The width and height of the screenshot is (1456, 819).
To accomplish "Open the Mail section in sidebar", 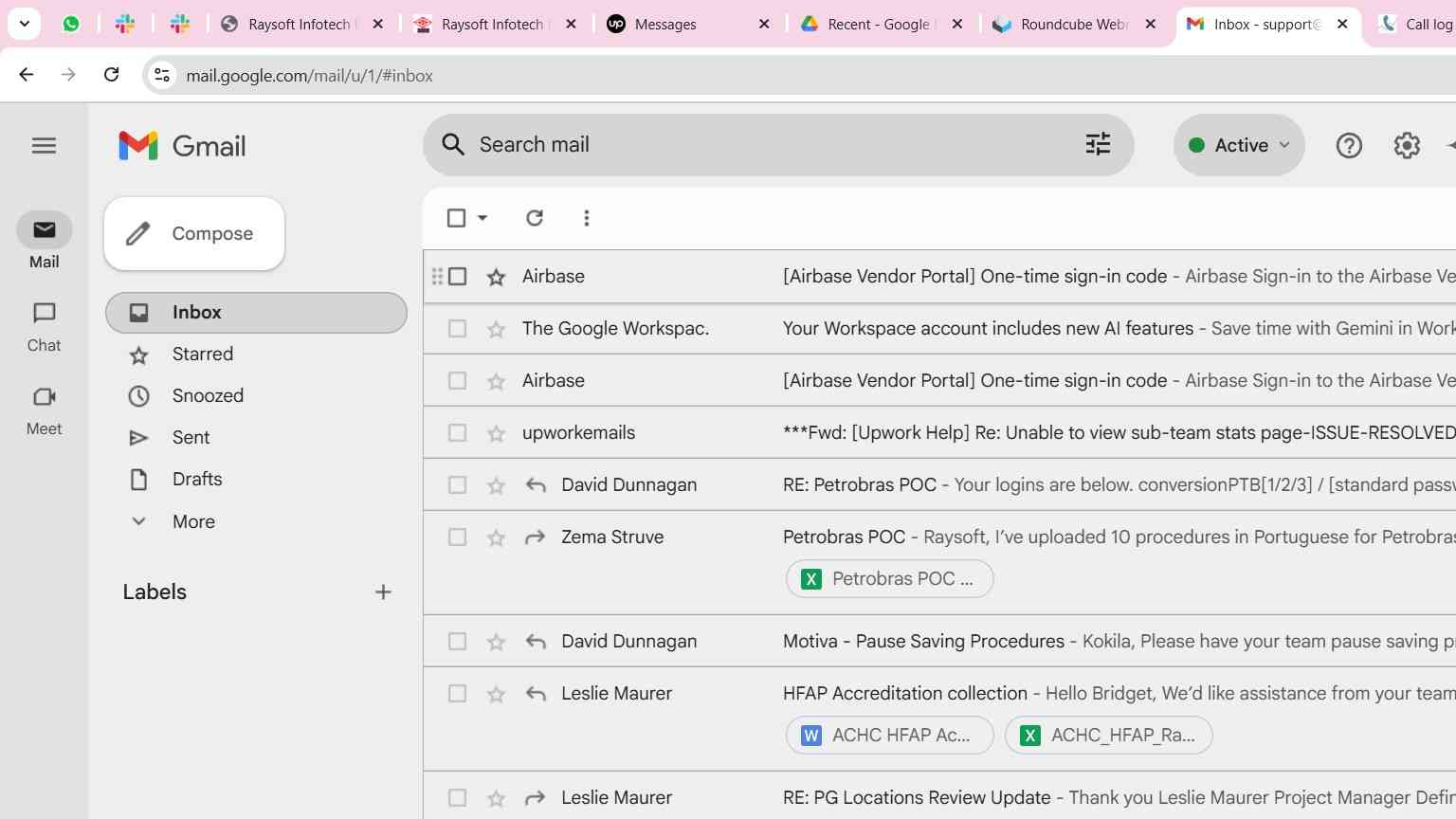I will (x=45, y=241).
